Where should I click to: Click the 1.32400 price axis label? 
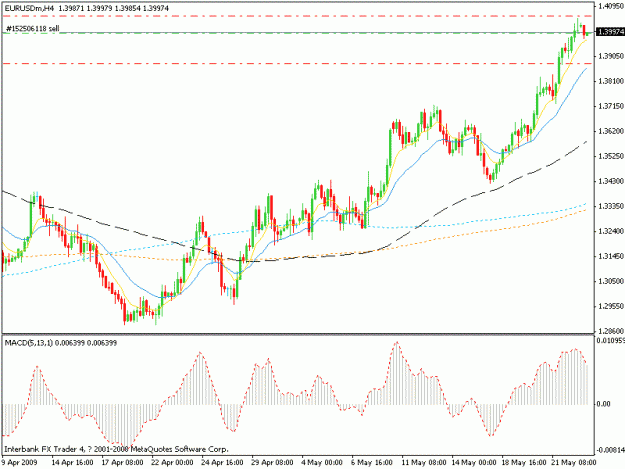point(611,232)
